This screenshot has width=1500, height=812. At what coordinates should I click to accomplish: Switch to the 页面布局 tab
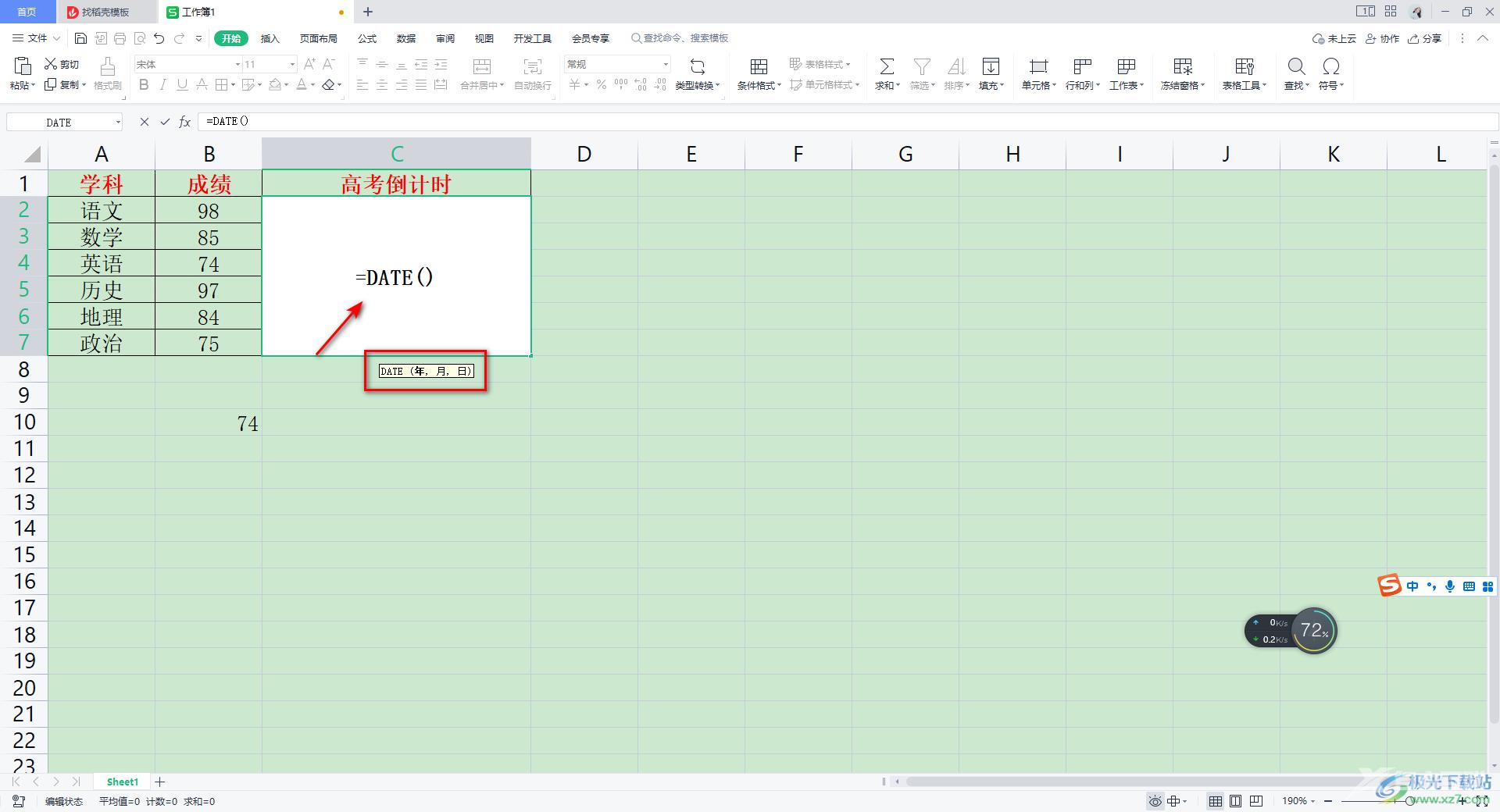319,38
